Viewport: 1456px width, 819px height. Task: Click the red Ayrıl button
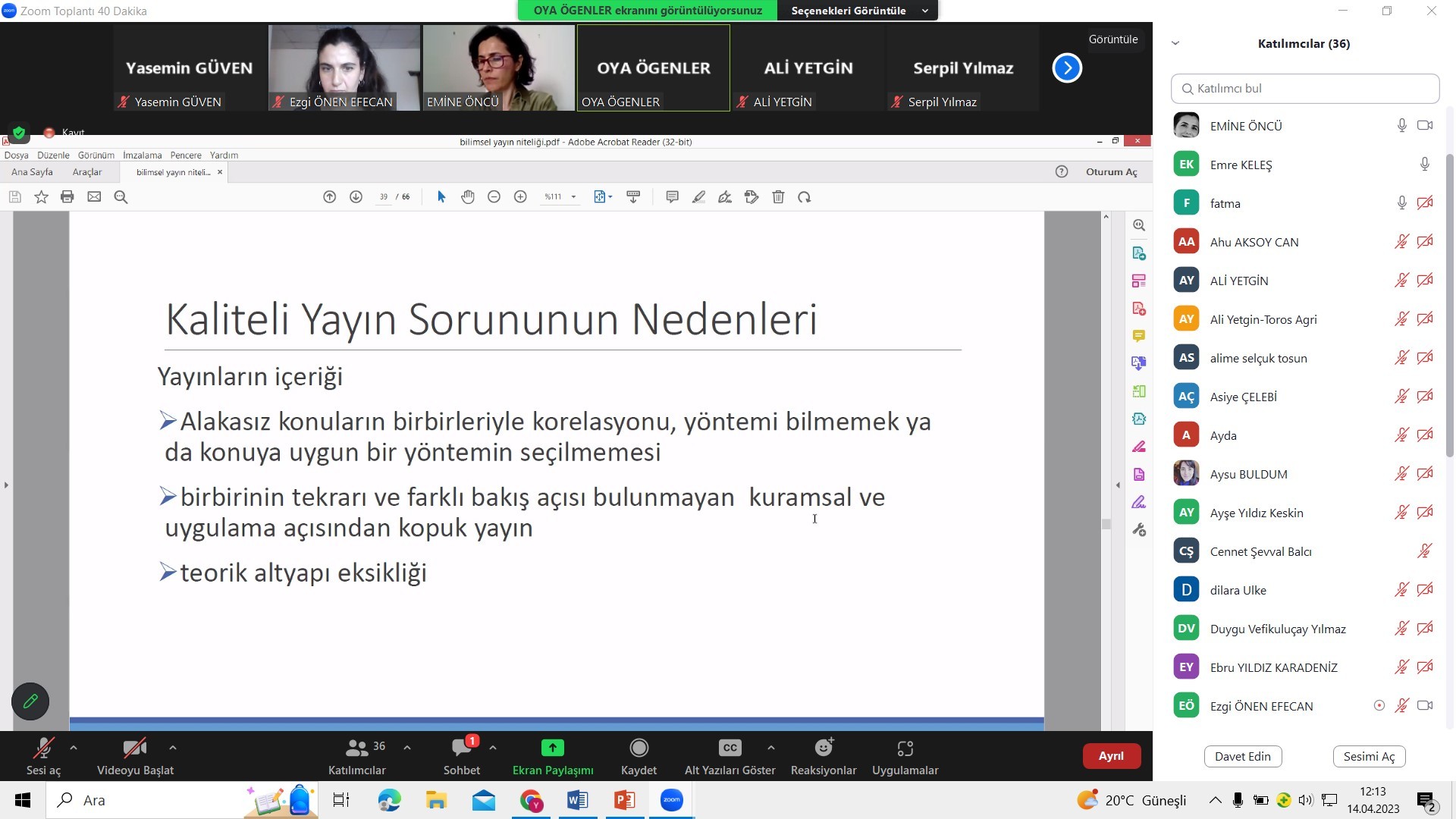pyautogui.click(x=1111, y=756)
